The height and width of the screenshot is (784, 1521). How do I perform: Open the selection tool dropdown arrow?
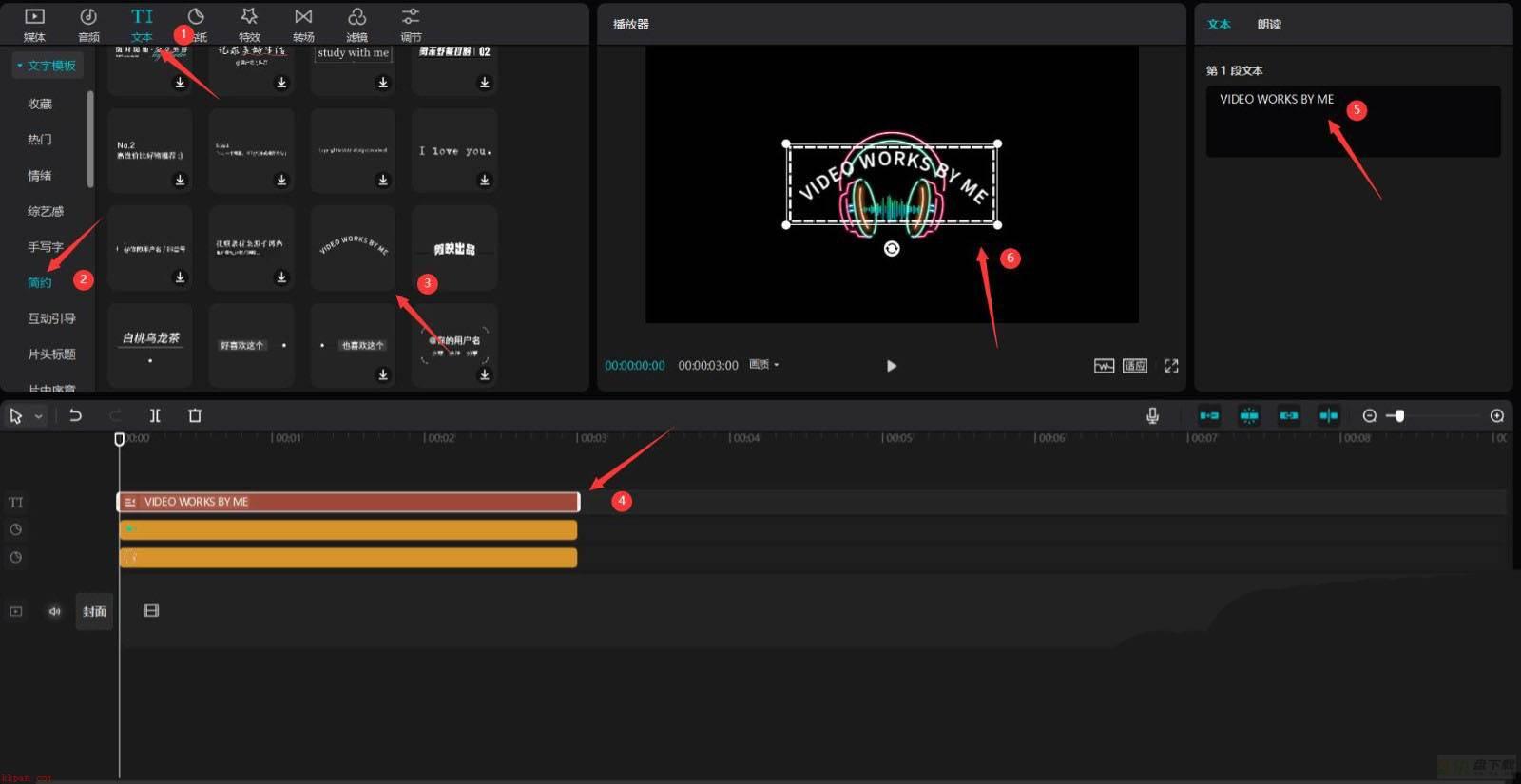pyautogui.click(x=39, y=416)
